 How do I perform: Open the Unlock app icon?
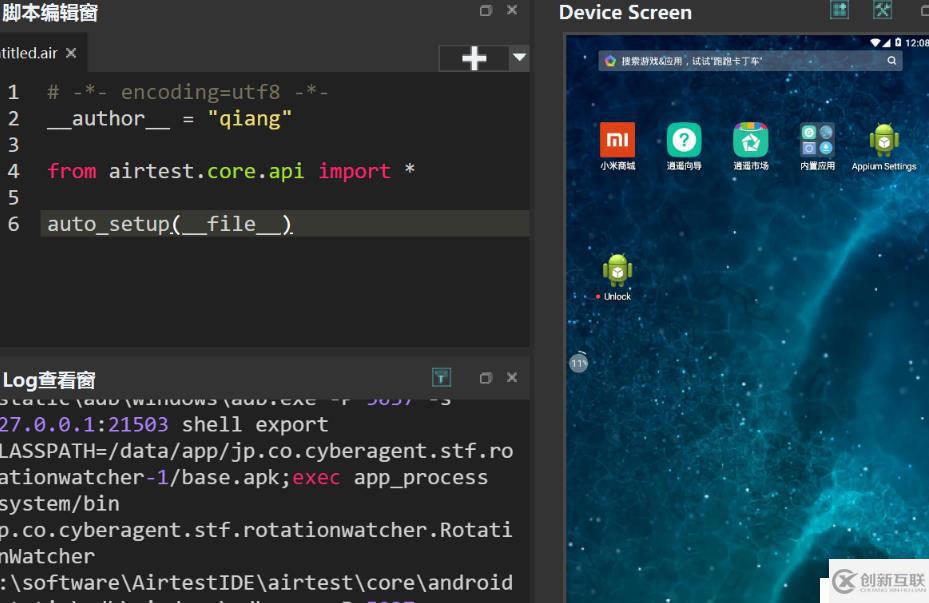click(x=617, y=270)
